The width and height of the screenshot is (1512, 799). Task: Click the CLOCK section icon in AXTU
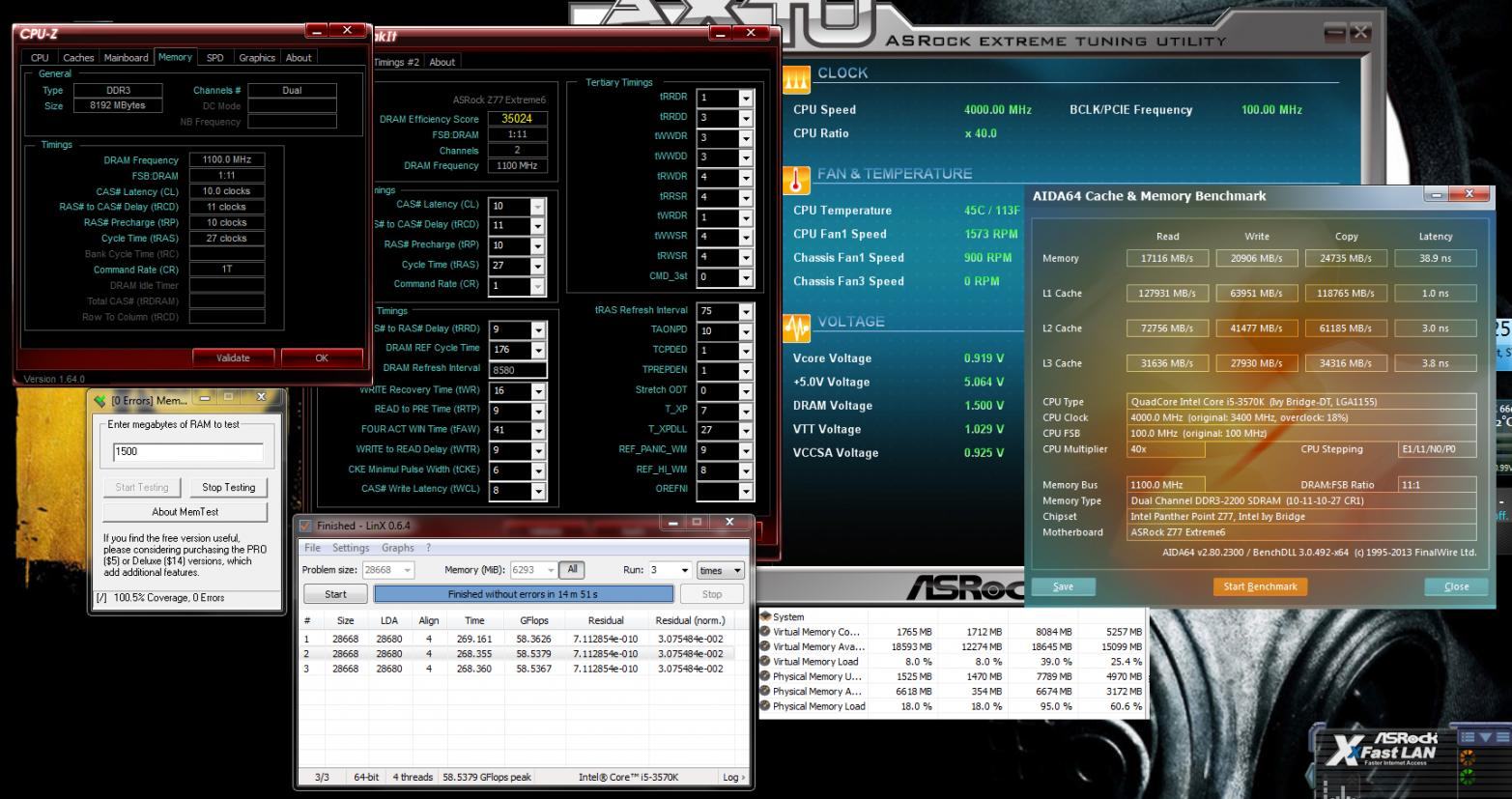click(x=795, y=78)
